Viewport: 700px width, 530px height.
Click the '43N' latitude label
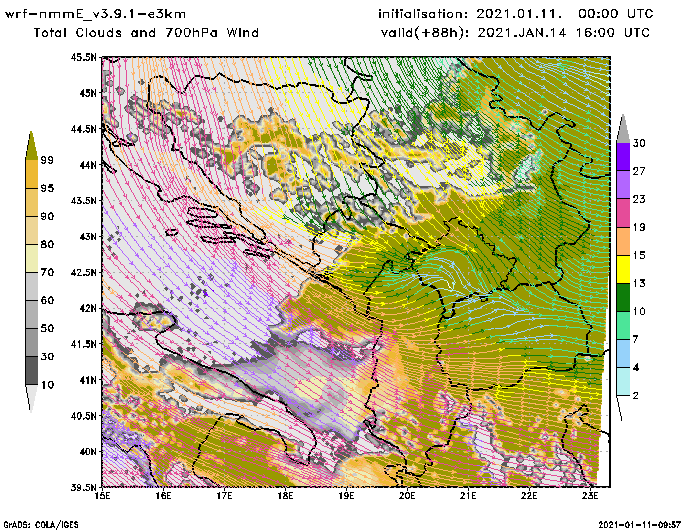88,237
